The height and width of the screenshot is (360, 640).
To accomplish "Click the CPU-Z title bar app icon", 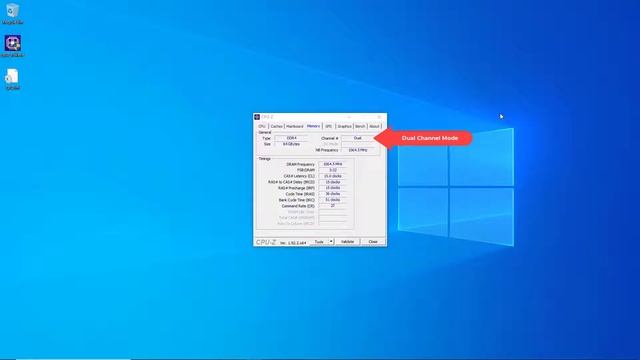I will (257, 117).
